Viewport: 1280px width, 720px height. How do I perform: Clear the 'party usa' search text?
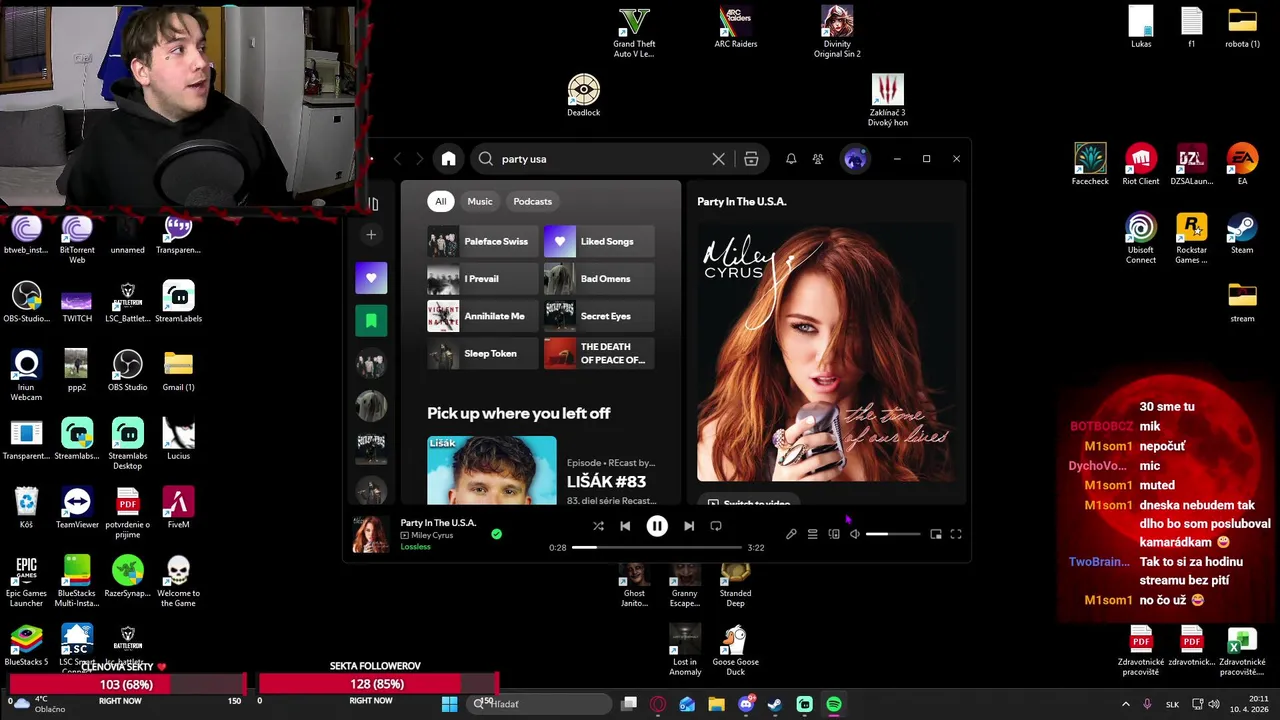pyautogui.click(x=718, y=159)
